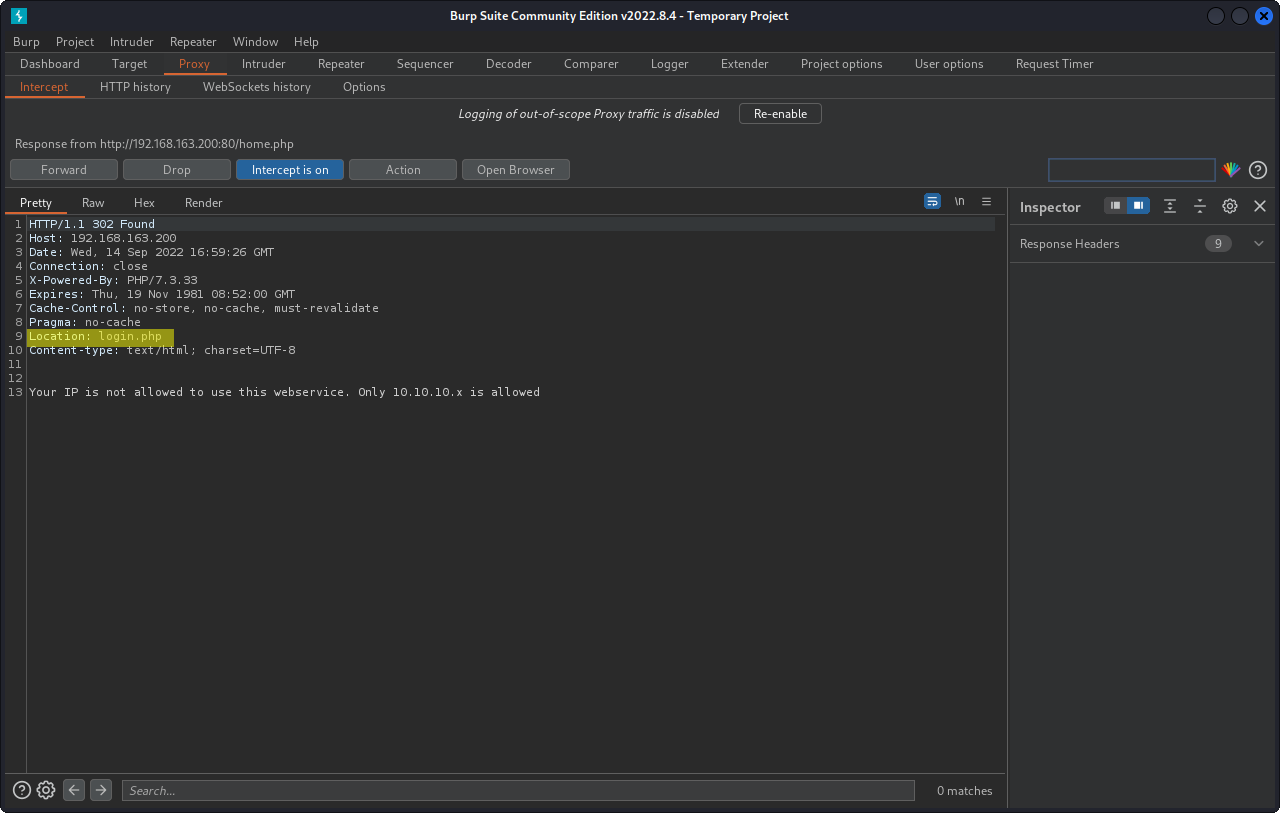Select the Intercept sub-tab

[44, 87]
